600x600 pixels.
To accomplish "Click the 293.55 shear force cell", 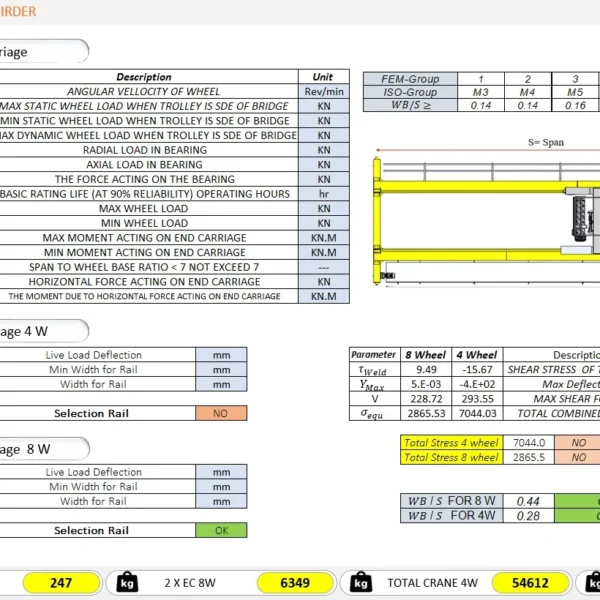I will [x=478, y=399].
